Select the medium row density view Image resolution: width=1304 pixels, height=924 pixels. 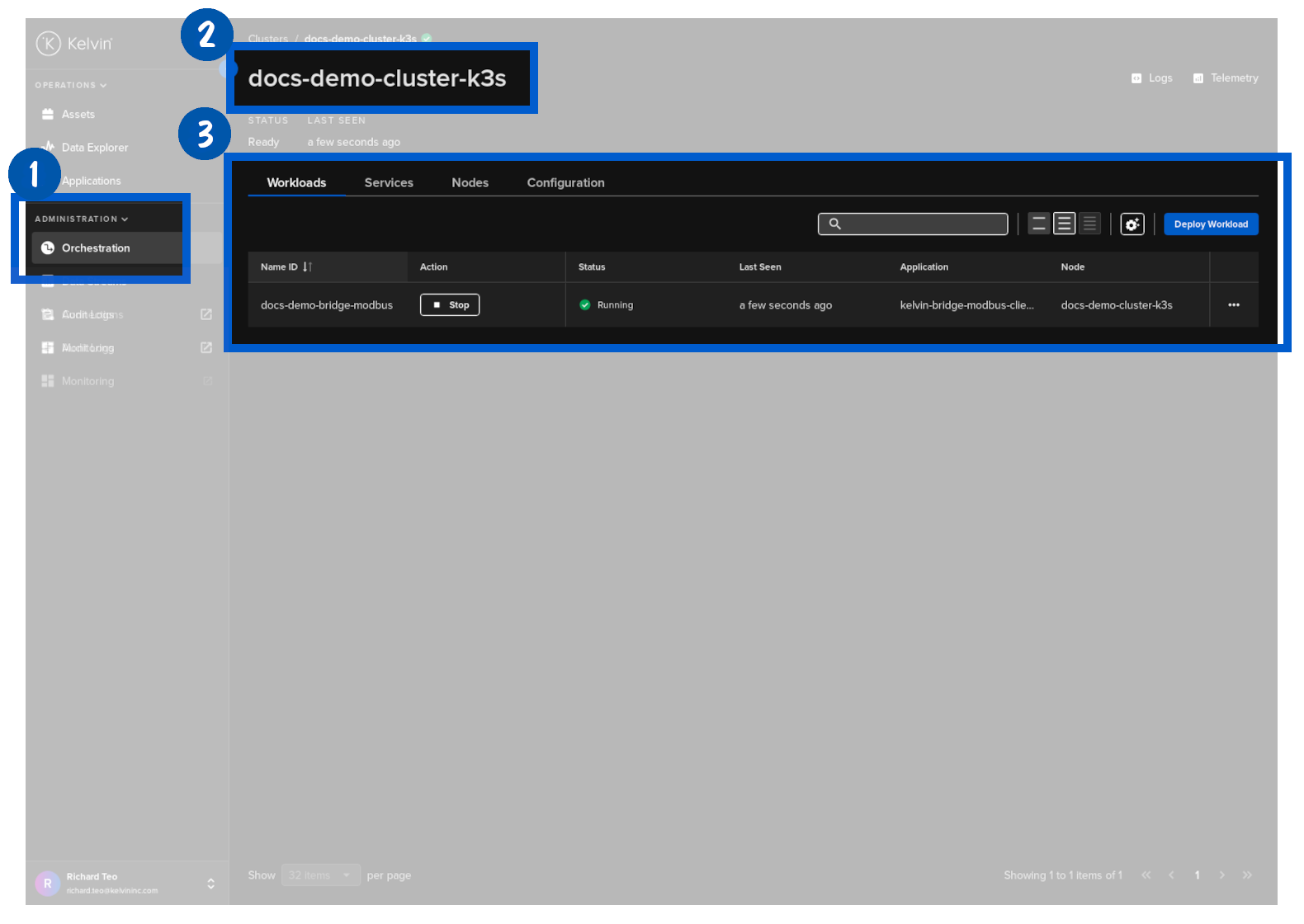click(1065, 224)
